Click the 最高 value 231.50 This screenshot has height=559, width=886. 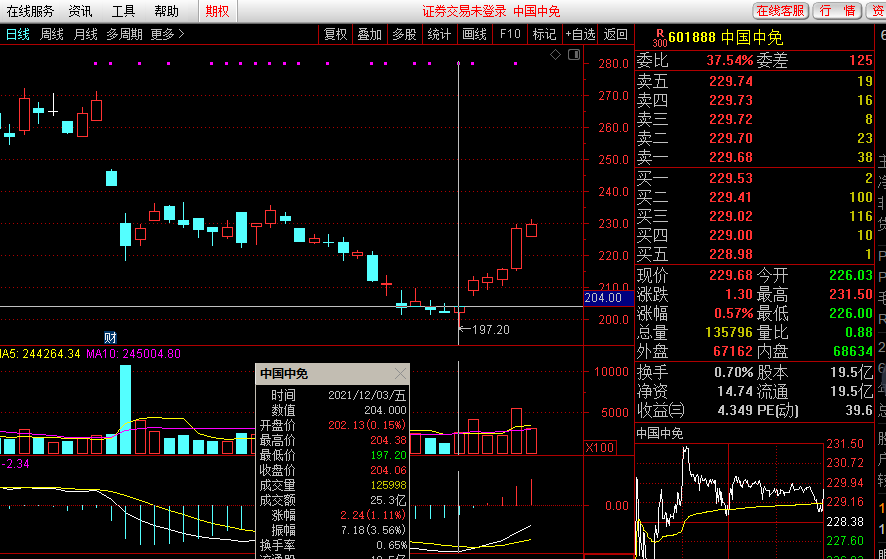850,294
